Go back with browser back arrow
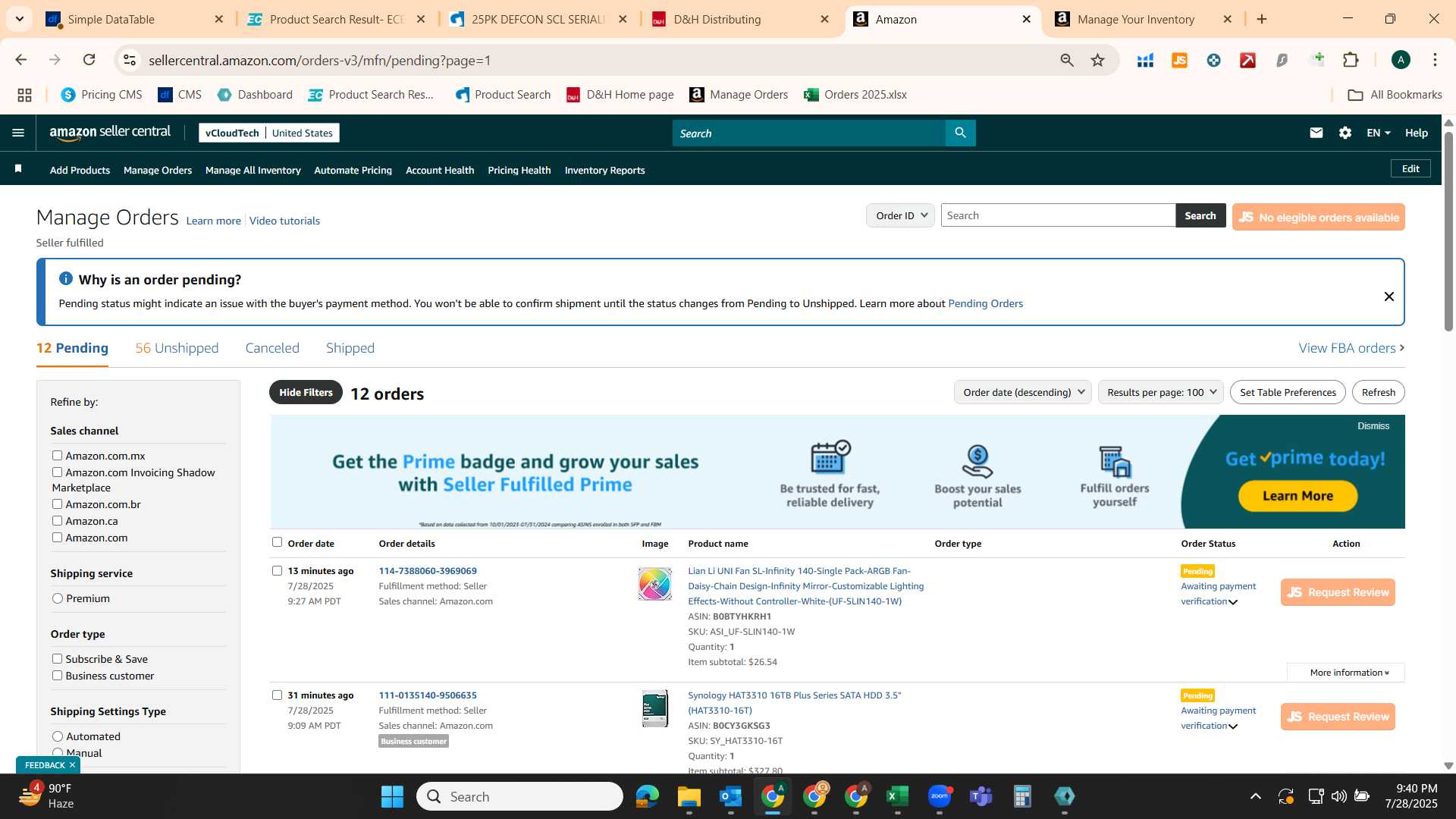 (x=21, y=60)
